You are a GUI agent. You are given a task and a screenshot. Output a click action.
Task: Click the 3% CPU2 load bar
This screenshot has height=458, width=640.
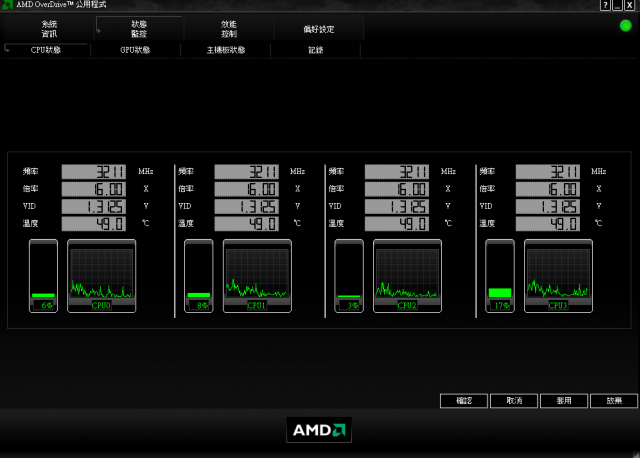pyautogui.click(x=349, y=276)
